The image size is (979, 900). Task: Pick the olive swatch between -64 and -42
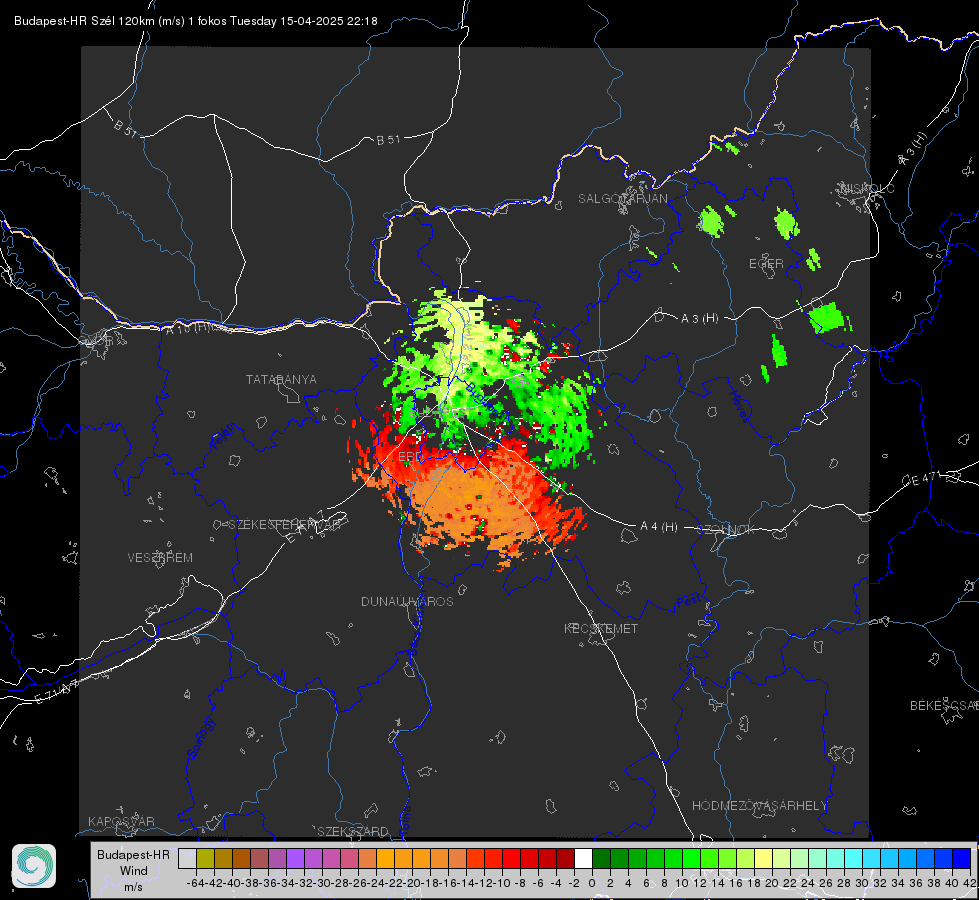click(x=205, y=858)
